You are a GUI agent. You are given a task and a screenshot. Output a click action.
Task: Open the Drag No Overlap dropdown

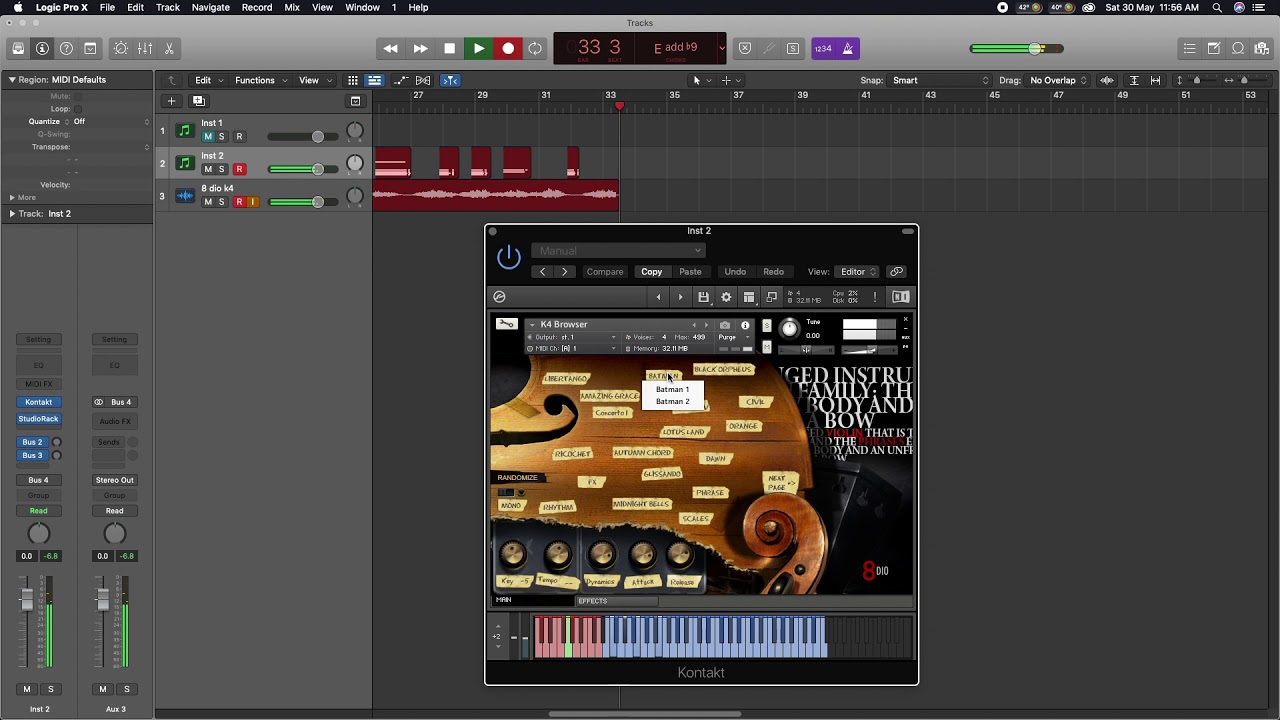[1058, 80]
